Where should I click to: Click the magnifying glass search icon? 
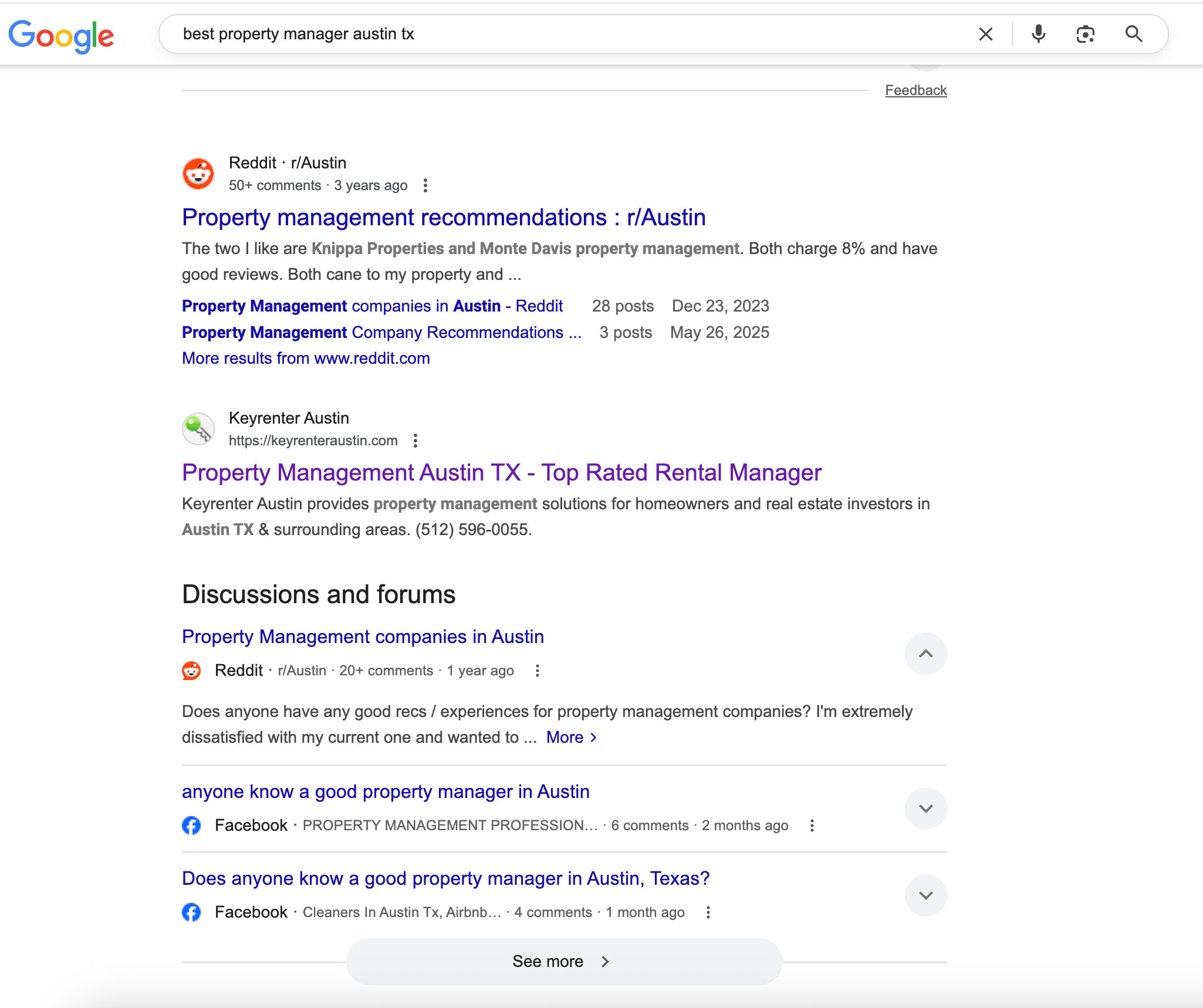point(1133,34)
